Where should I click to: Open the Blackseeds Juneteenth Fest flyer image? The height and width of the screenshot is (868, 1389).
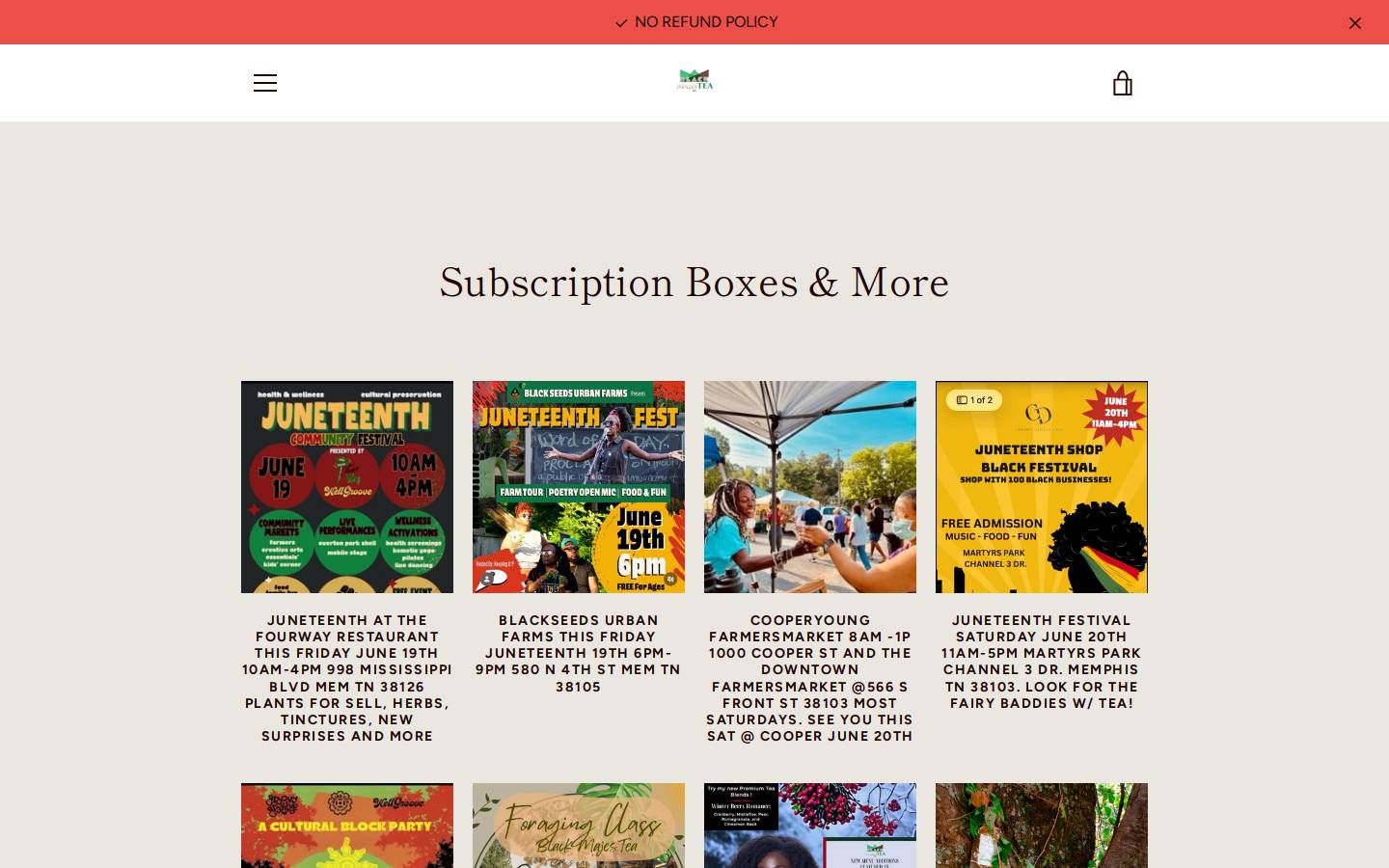(579, 487)
